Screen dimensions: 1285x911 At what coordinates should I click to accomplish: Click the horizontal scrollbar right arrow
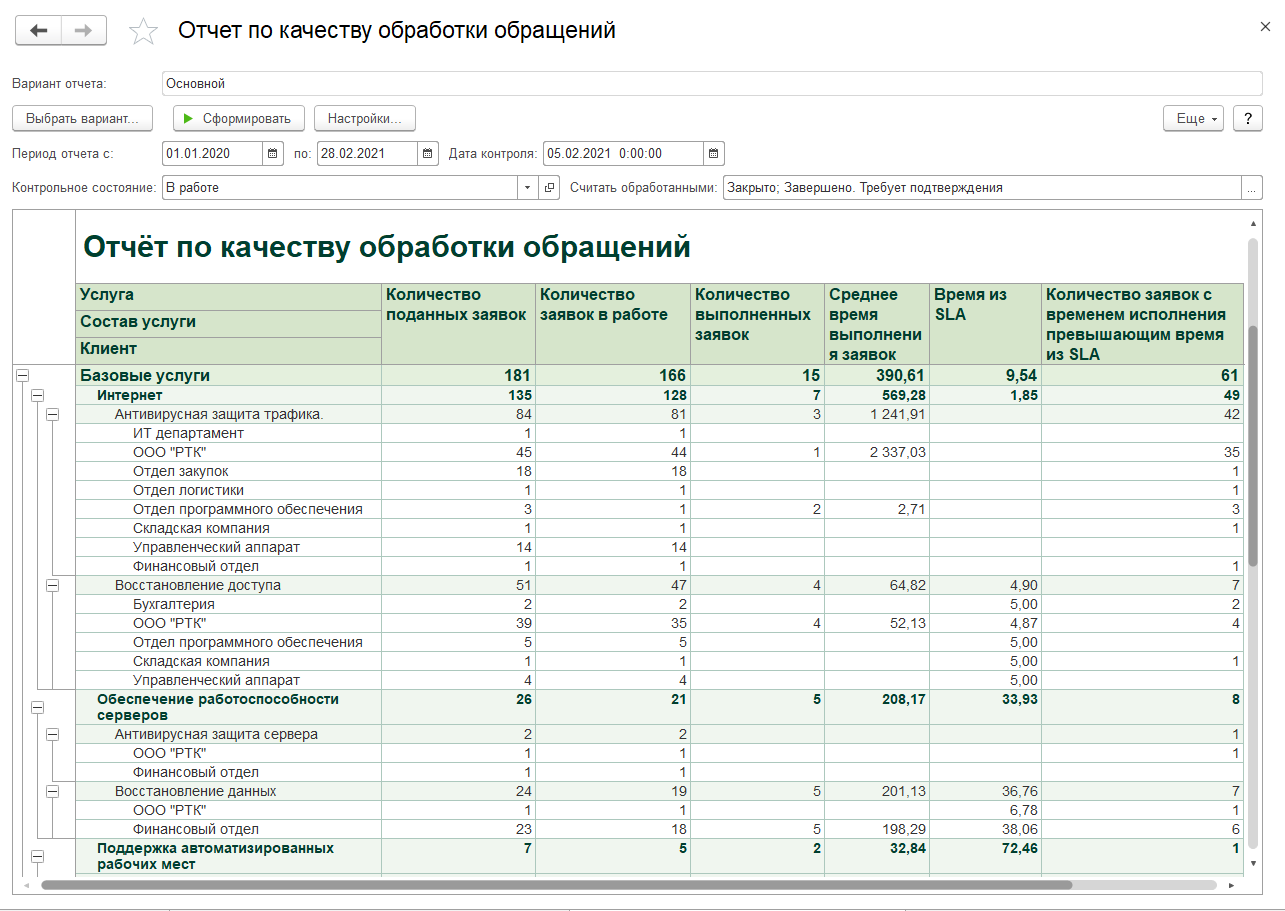pyautogui.click(x=1230, y=885)
